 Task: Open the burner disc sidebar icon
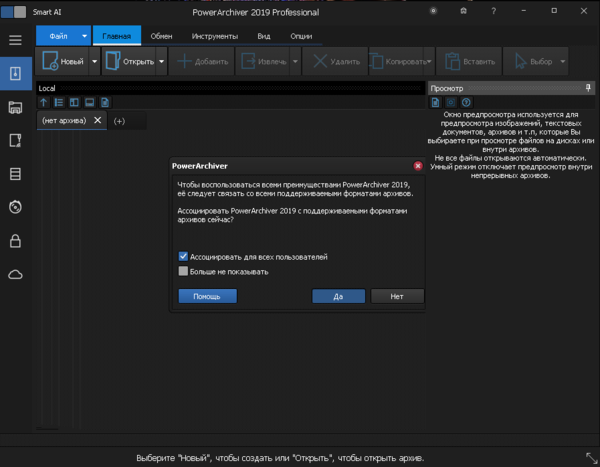click(x=15, y=207)
